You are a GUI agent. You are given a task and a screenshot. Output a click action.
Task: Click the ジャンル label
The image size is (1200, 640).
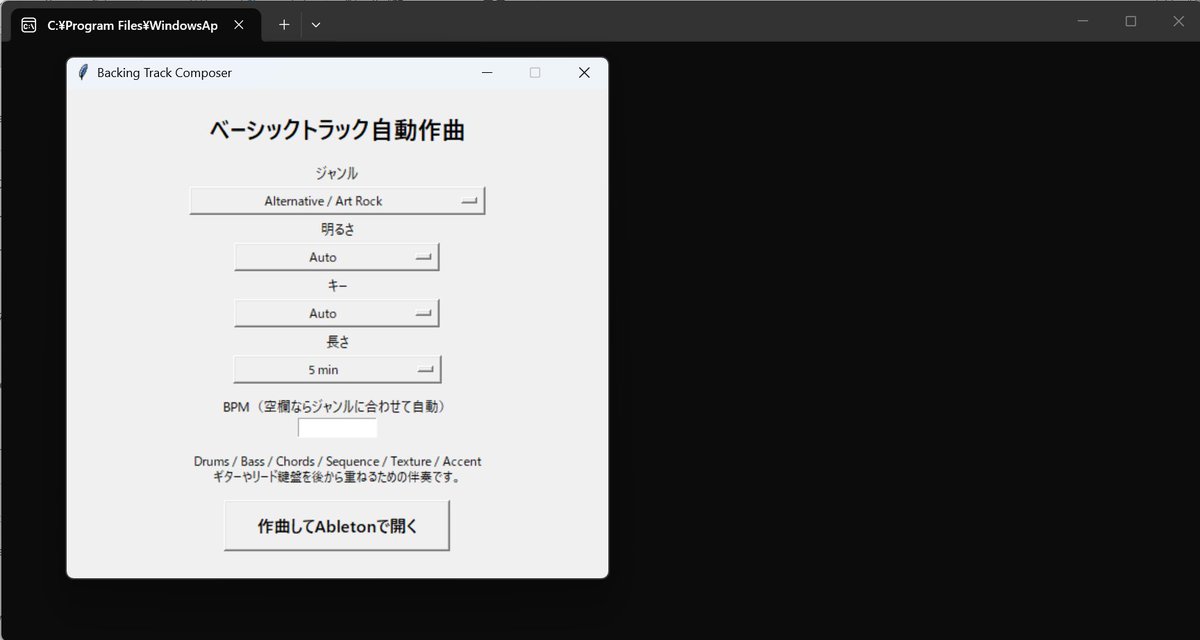pos(337,174)
